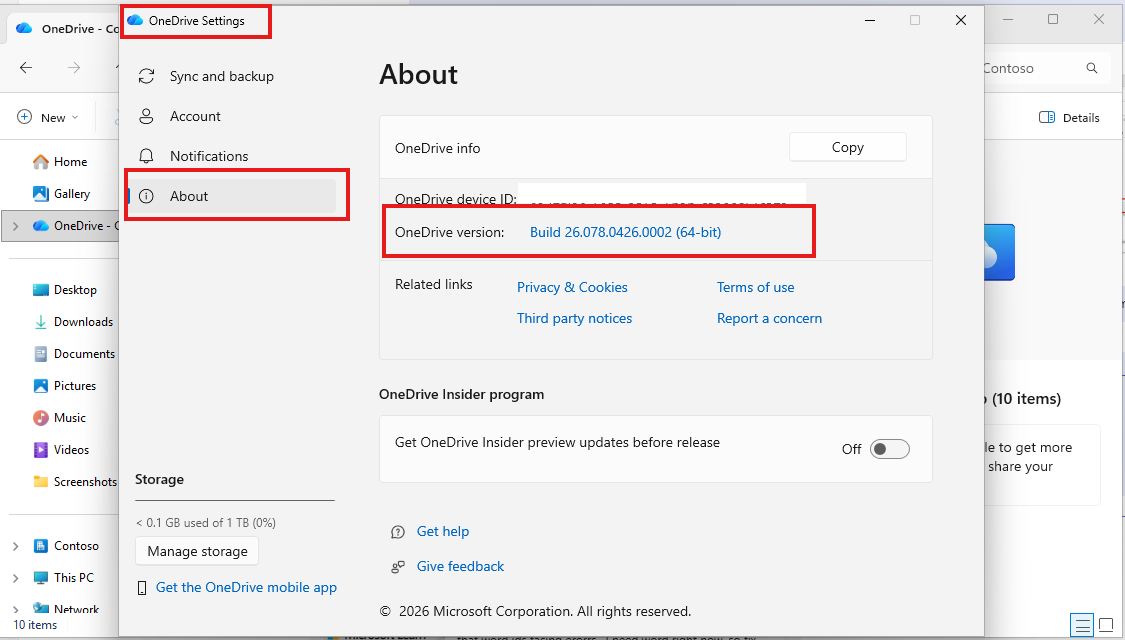Image resolution: width=1125 pixels, height=640 pixels.
Task: Open Music folder in File Explorer sidebar
Action: 70,418
